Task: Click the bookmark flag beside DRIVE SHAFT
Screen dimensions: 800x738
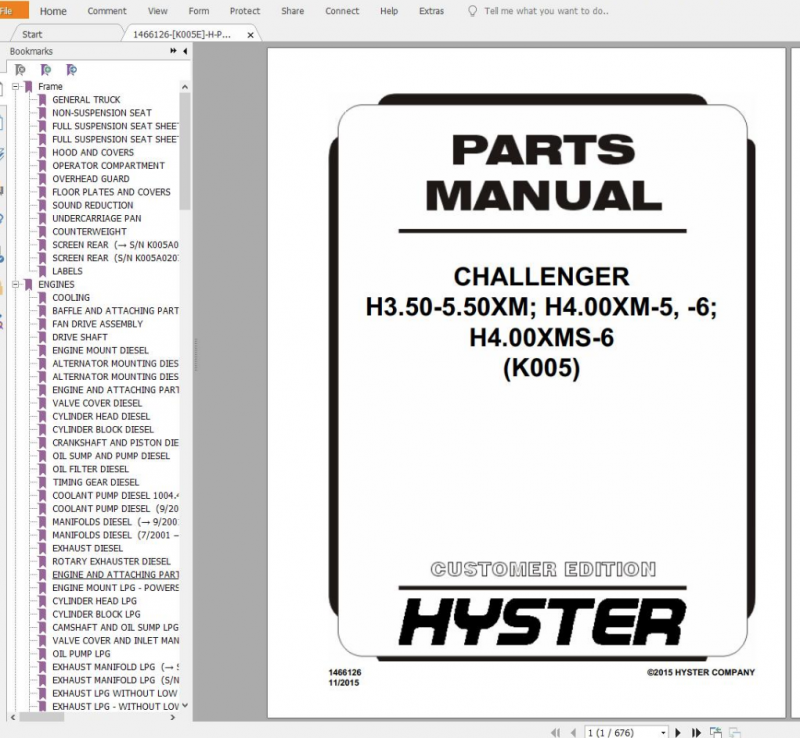Action: [x=43, y=337]
